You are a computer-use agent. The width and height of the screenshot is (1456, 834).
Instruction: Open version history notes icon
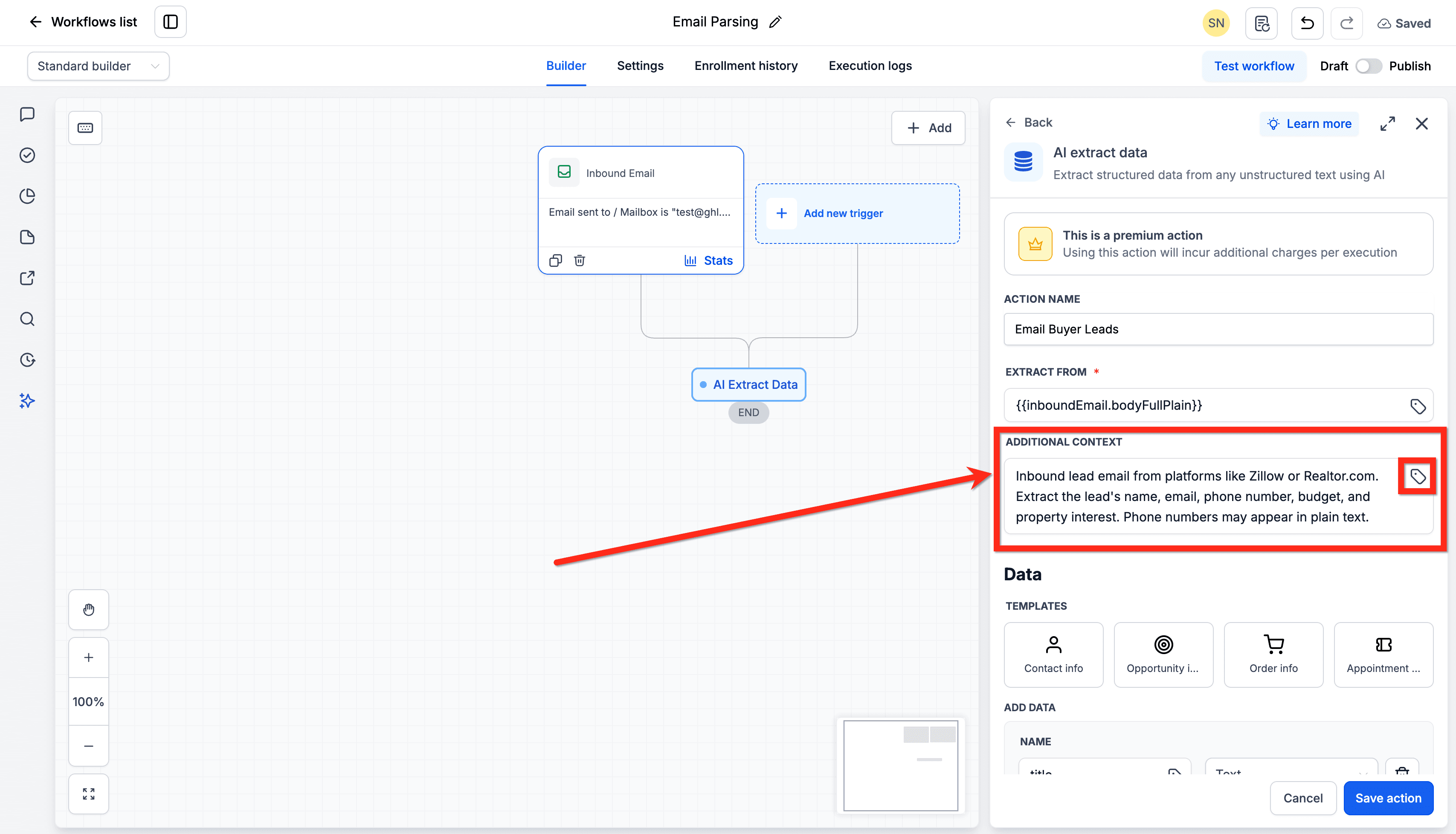(1261, 23)
